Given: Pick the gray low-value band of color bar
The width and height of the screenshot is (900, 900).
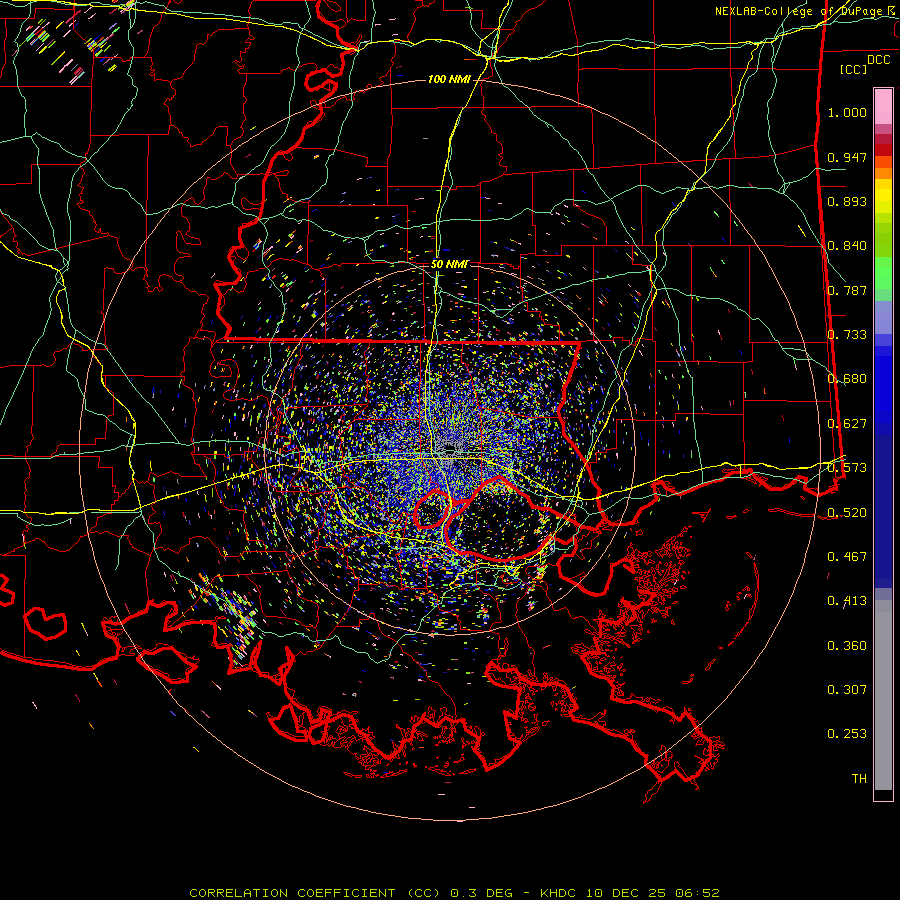Looking at the screenshot, I should 883,695.
